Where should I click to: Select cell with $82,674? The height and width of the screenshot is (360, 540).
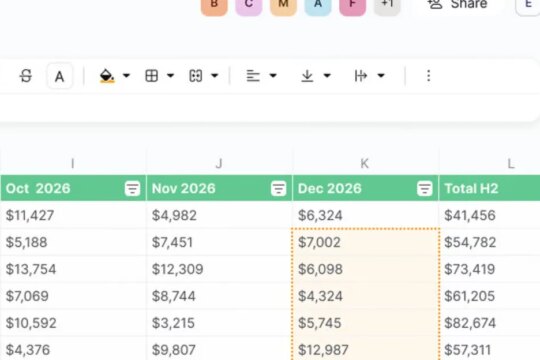click(x=489, y=322)
